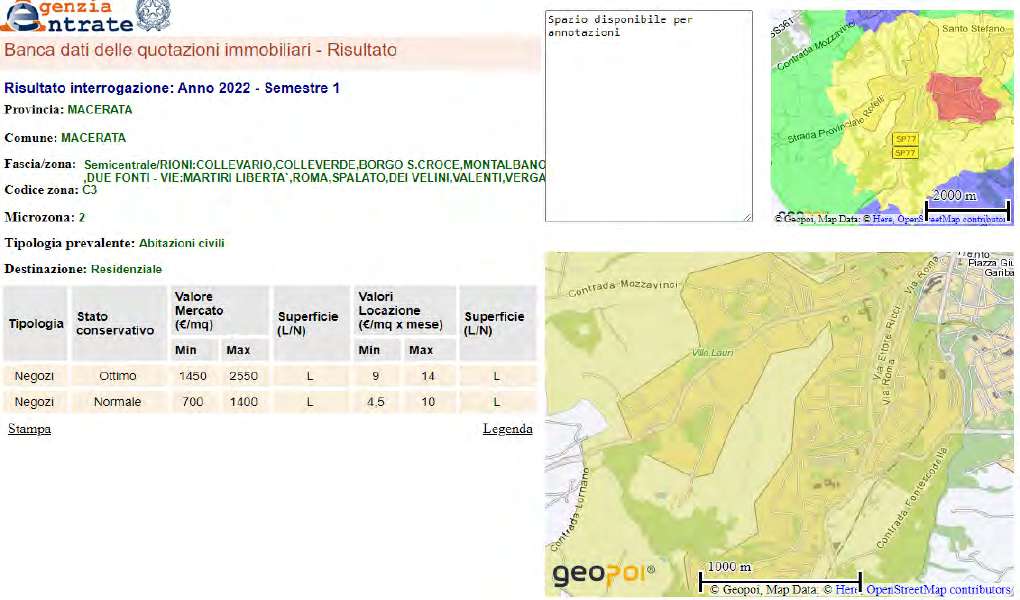
Task: Open OpenStreetMap contributors link on large map
Action: [x=938, y=590]
